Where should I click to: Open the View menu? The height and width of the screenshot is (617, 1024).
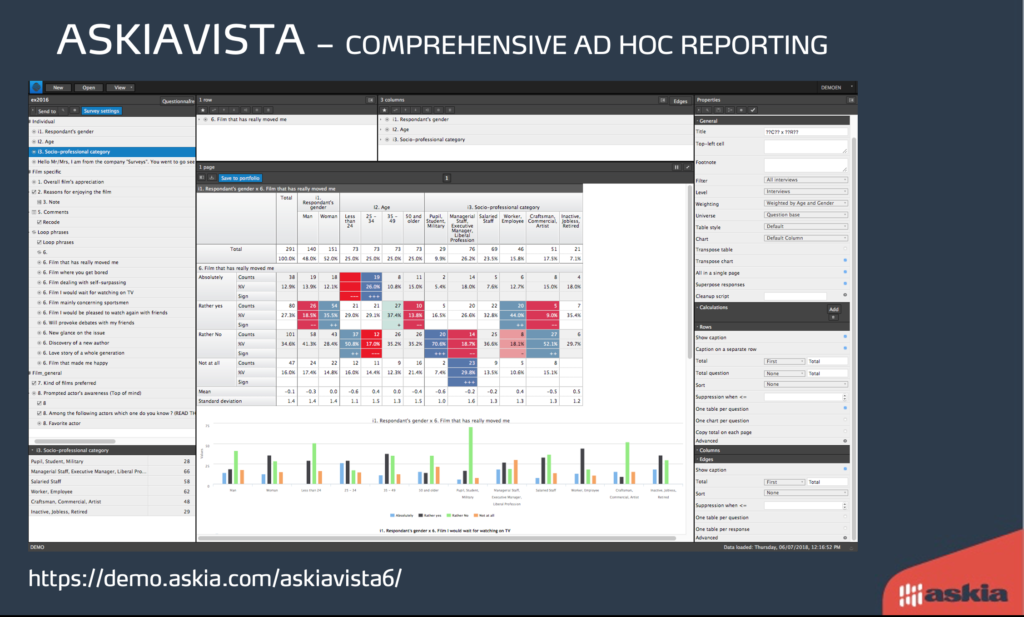point(120,87)
